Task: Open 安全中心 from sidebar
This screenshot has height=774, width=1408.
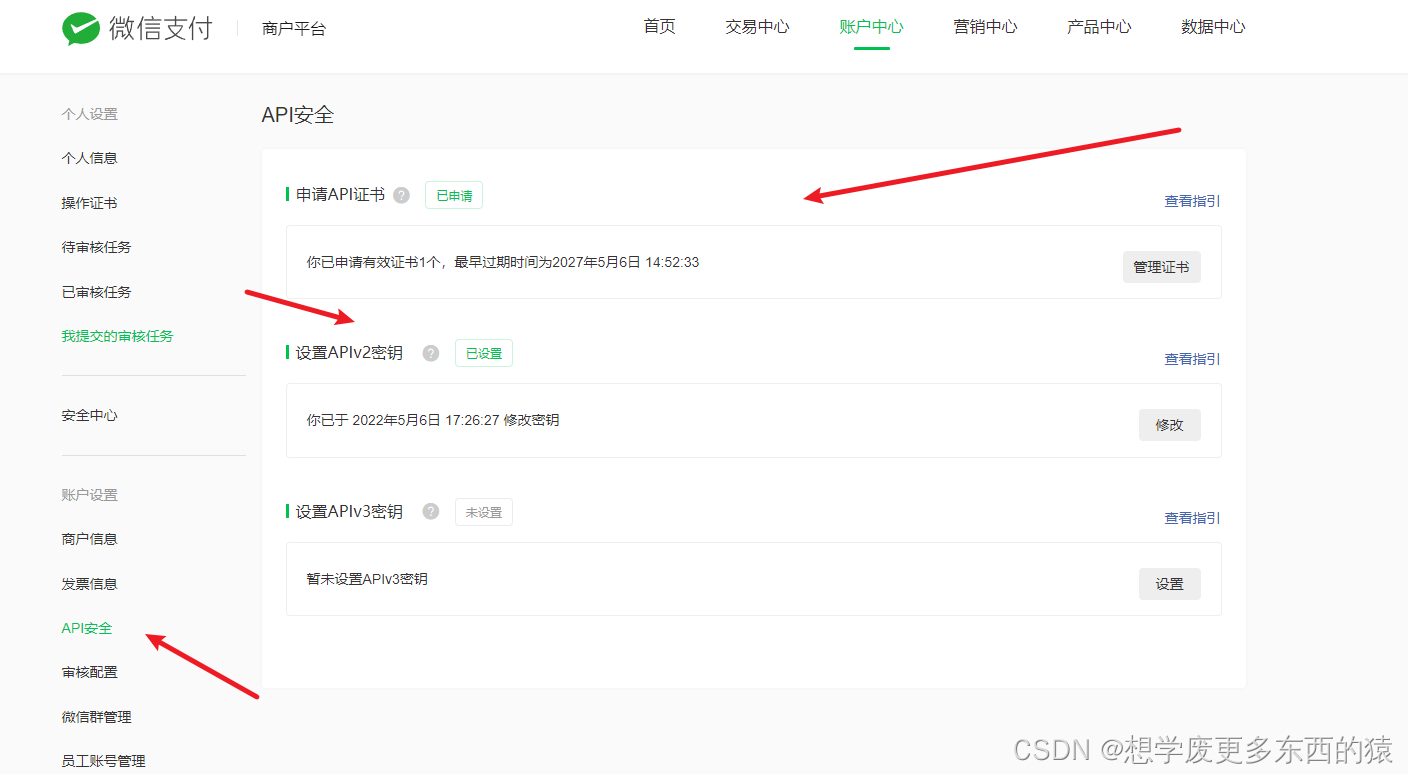Action: (x=89, y=415)
